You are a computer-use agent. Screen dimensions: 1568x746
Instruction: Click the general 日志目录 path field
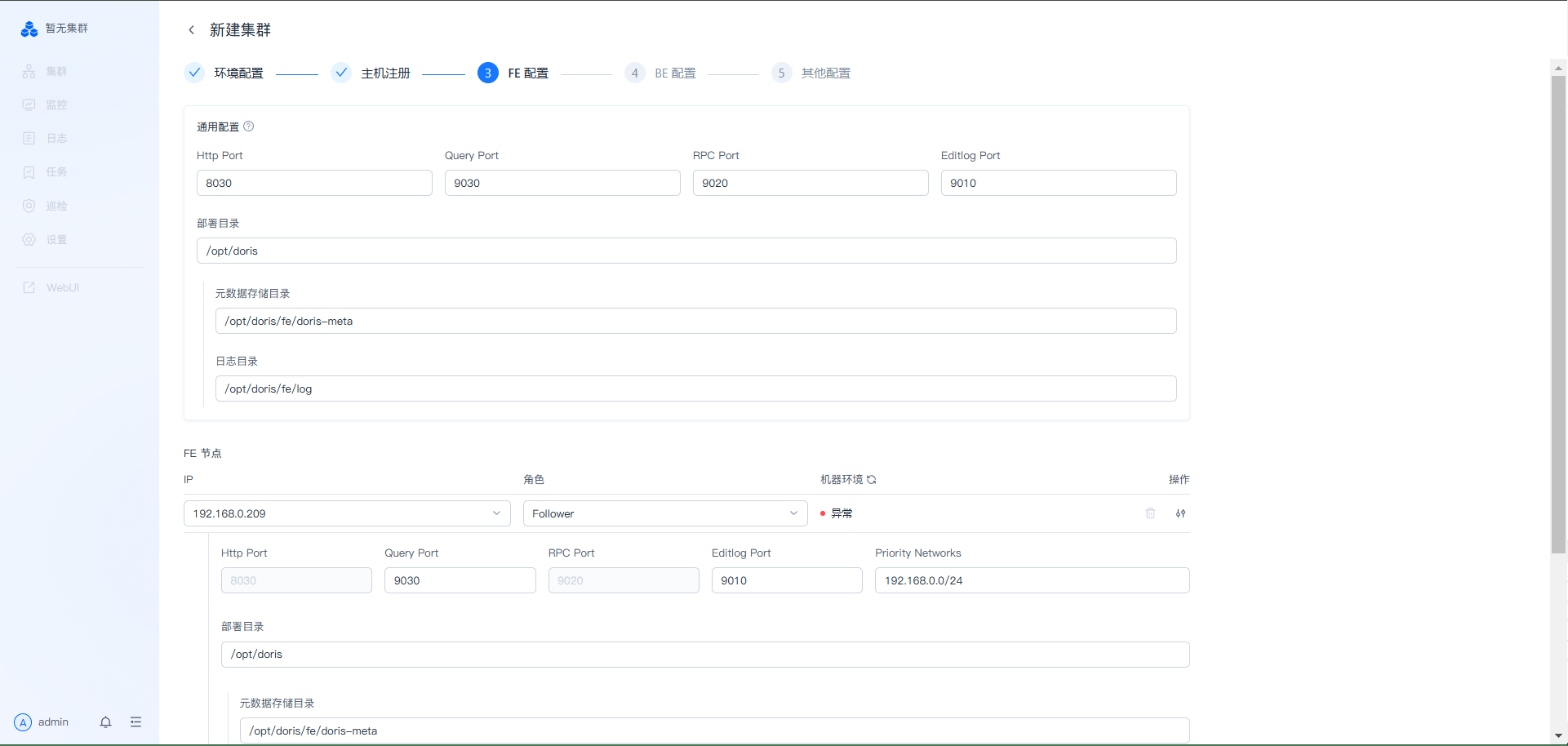coord(695,389)
